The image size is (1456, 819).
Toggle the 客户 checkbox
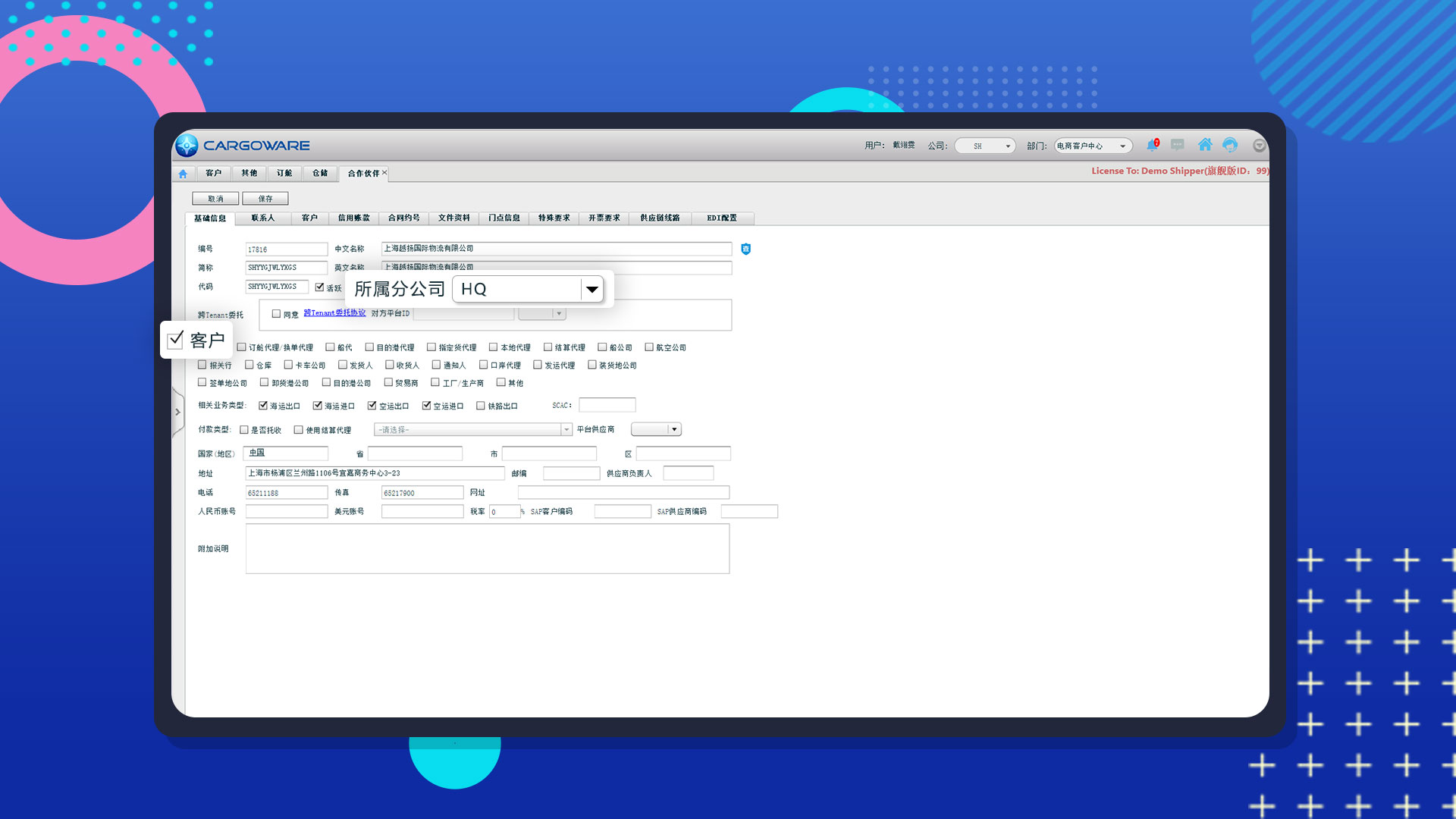176,339
